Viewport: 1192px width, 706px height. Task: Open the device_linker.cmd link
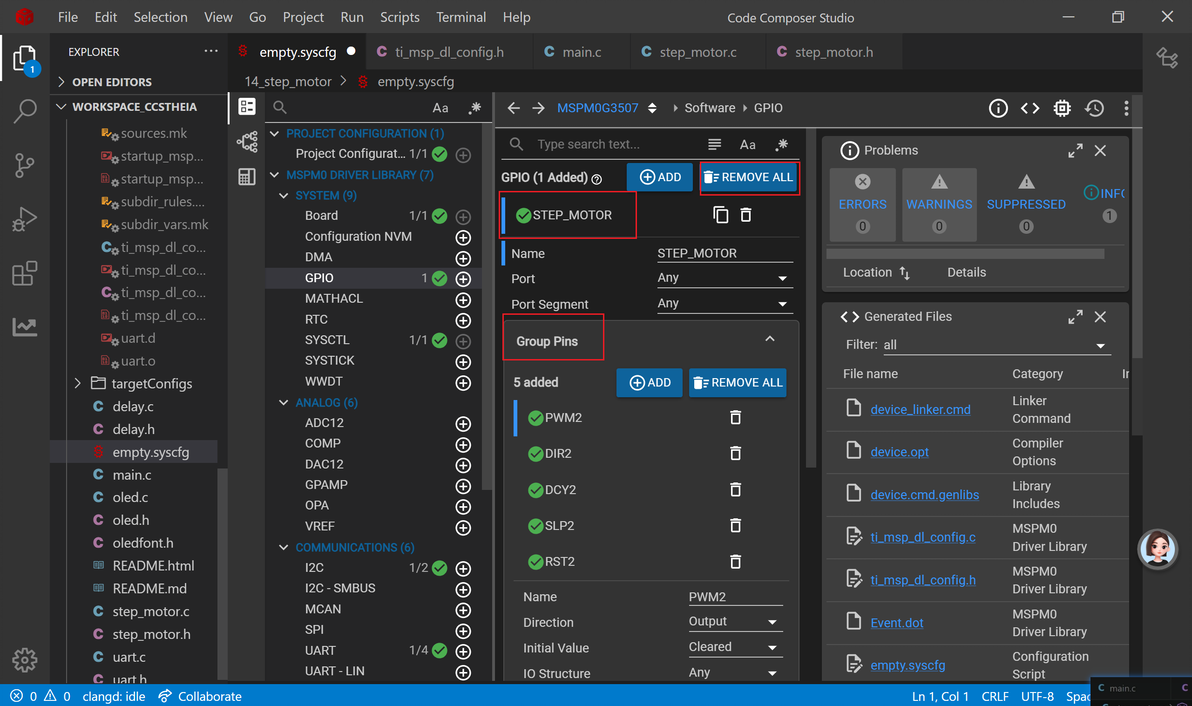click(920, 410)
